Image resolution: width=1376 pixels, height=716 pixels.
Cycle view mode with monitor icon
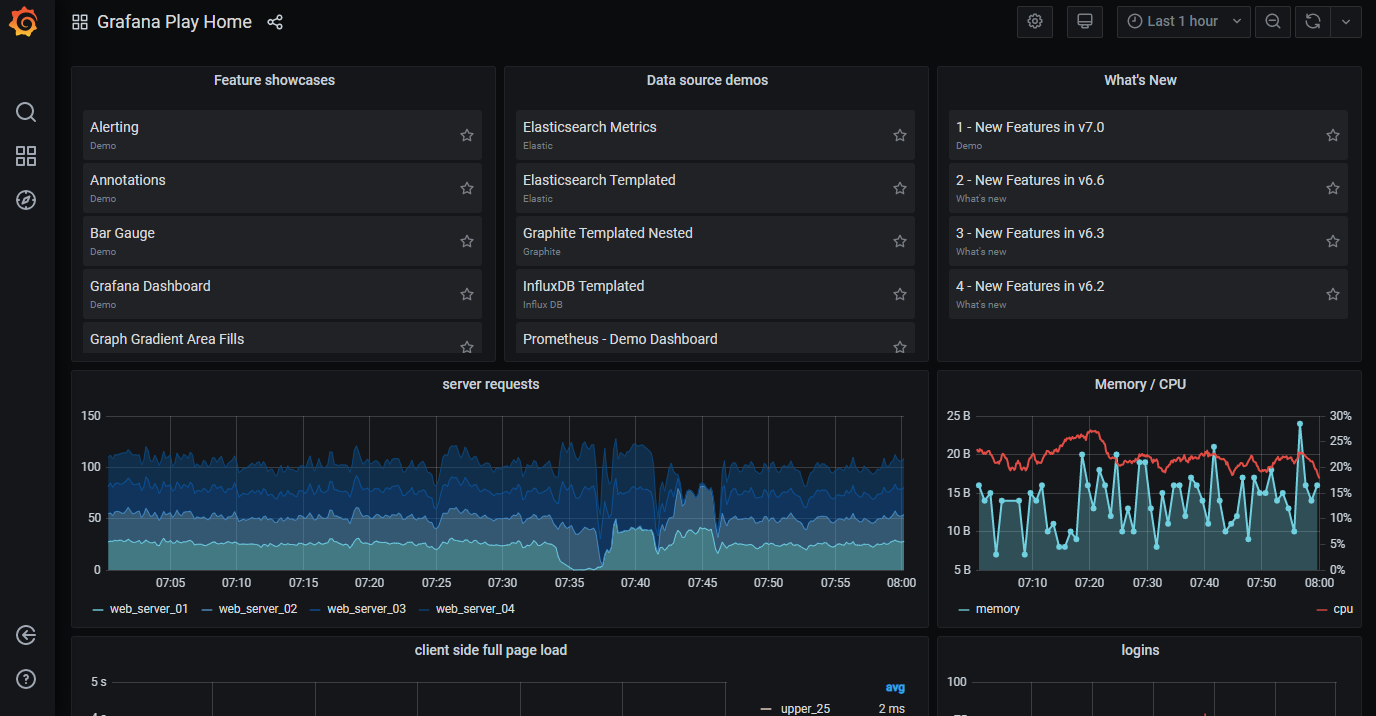(x=1085, y=22)
